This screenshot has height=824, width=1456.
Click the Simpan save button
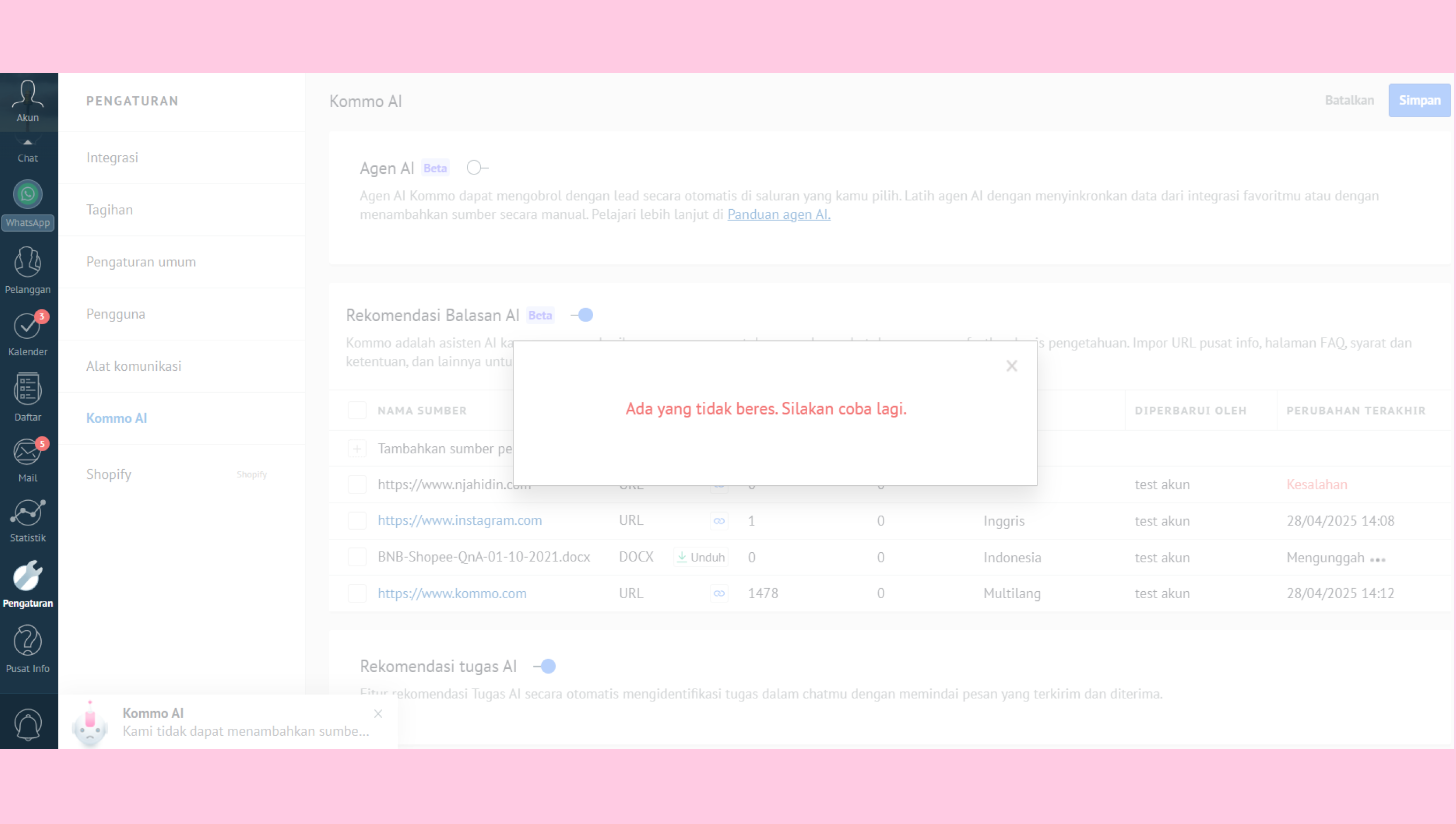point(1419,100)
